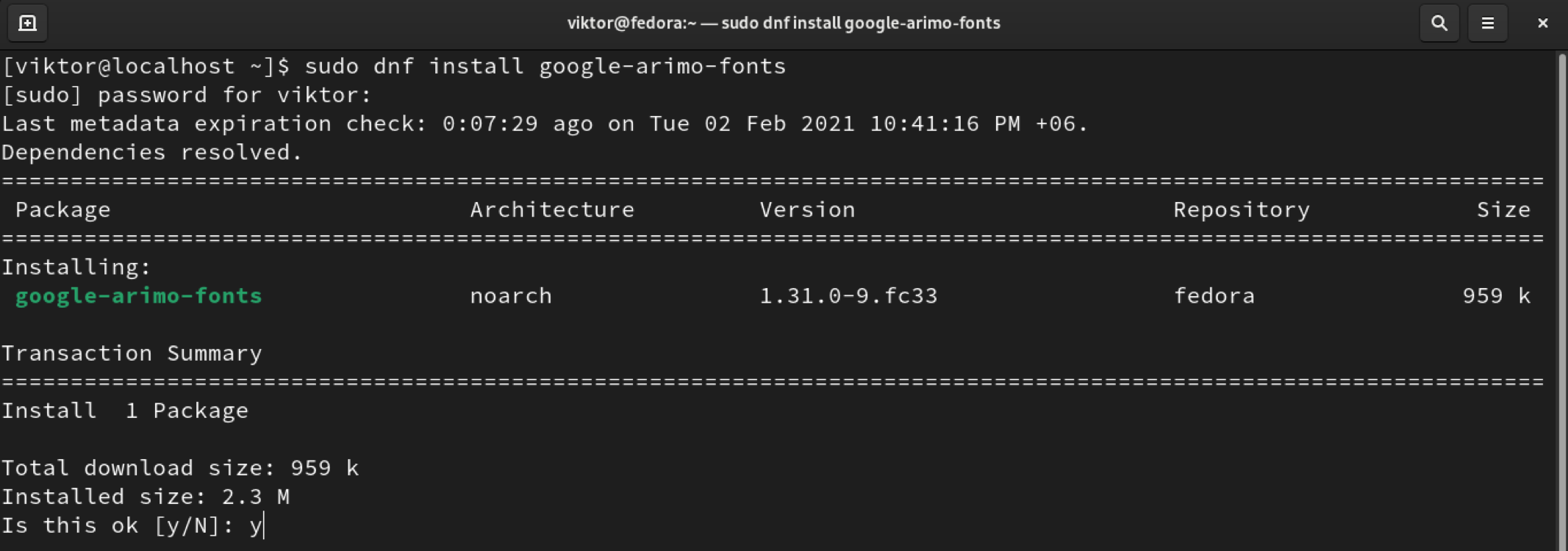Click the 'Dependencies resolved.' line
1568x551 pixels.
click(x=152, y=153)
